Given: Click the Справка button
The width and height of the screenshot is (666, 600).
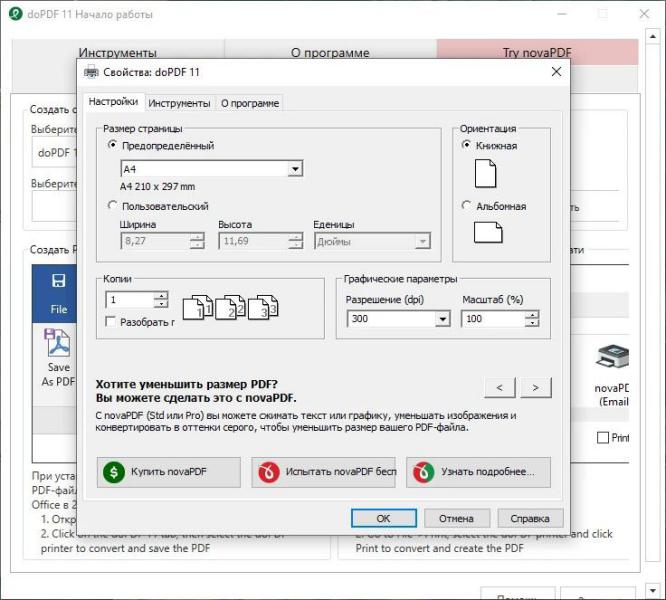Looking at the screenshot, I should [530, 518].
